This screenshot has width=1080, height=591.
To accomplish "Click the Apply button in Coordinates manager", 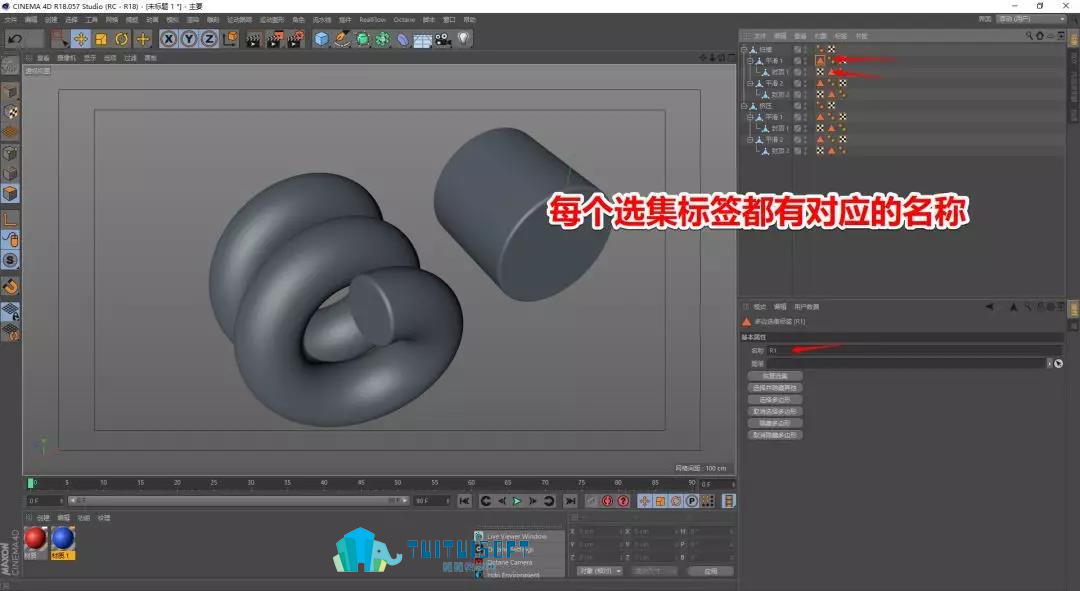I will 710,571.
